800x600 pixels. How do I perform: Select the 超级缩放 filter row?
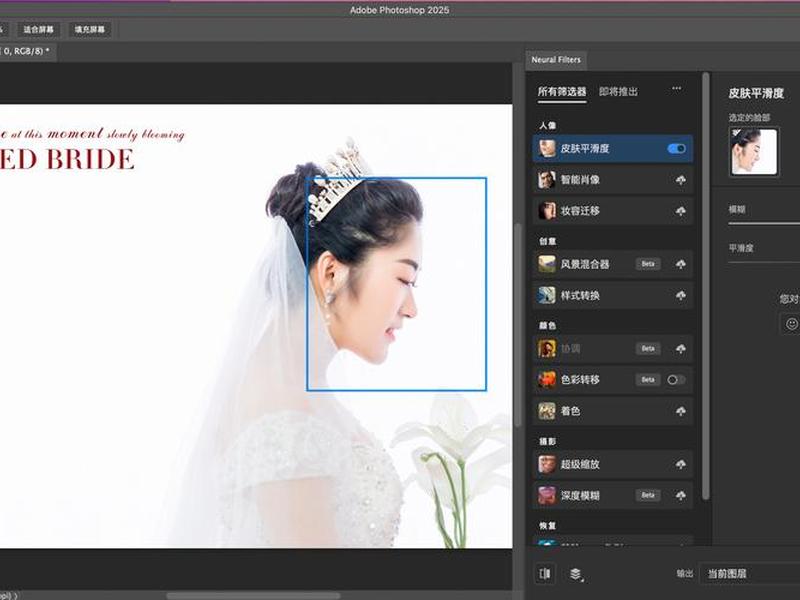(x=612, y=464)
